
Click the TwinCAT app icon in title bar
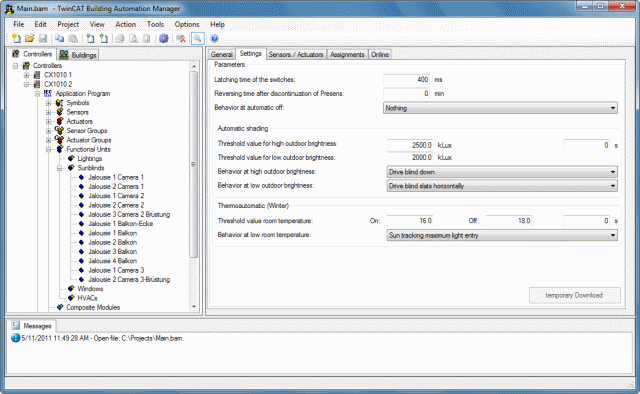coord(9,9)
